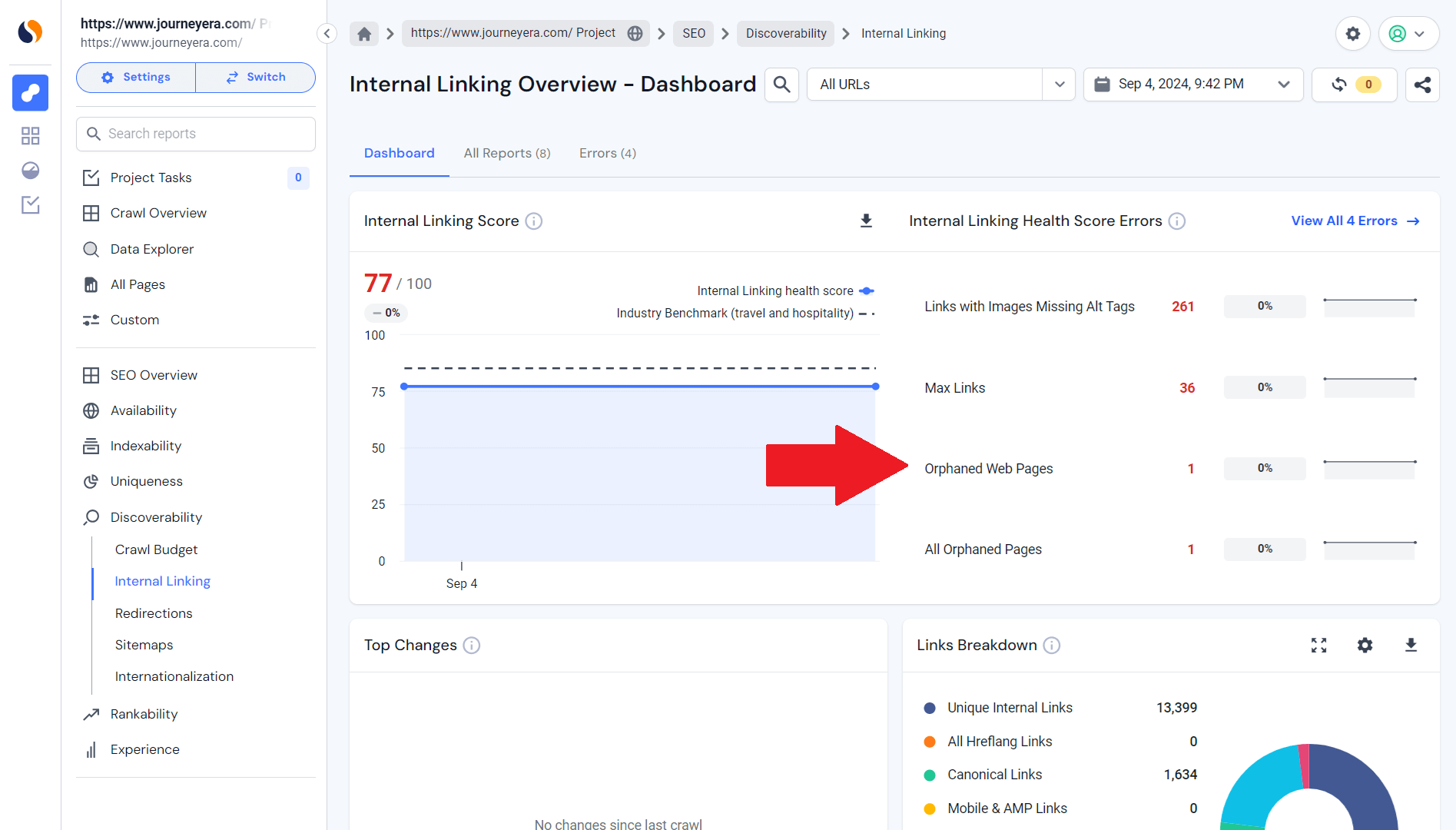Switch to the All Reports tab
The height and width of the screenshot is (830, 1456).
(x=506, y=153)
